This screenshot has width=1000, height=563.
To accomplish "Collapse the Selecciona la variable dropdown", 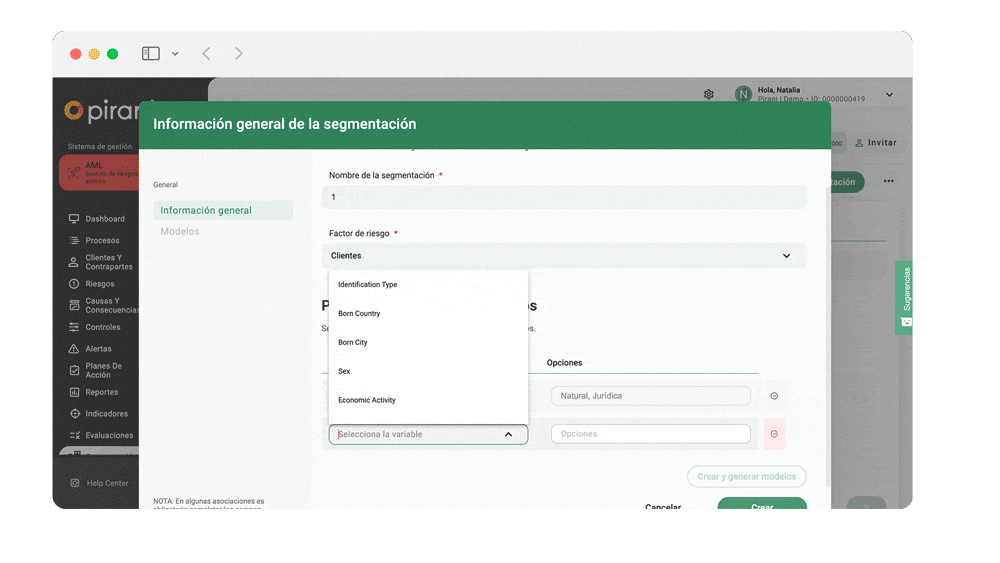I will click(508, 435).
